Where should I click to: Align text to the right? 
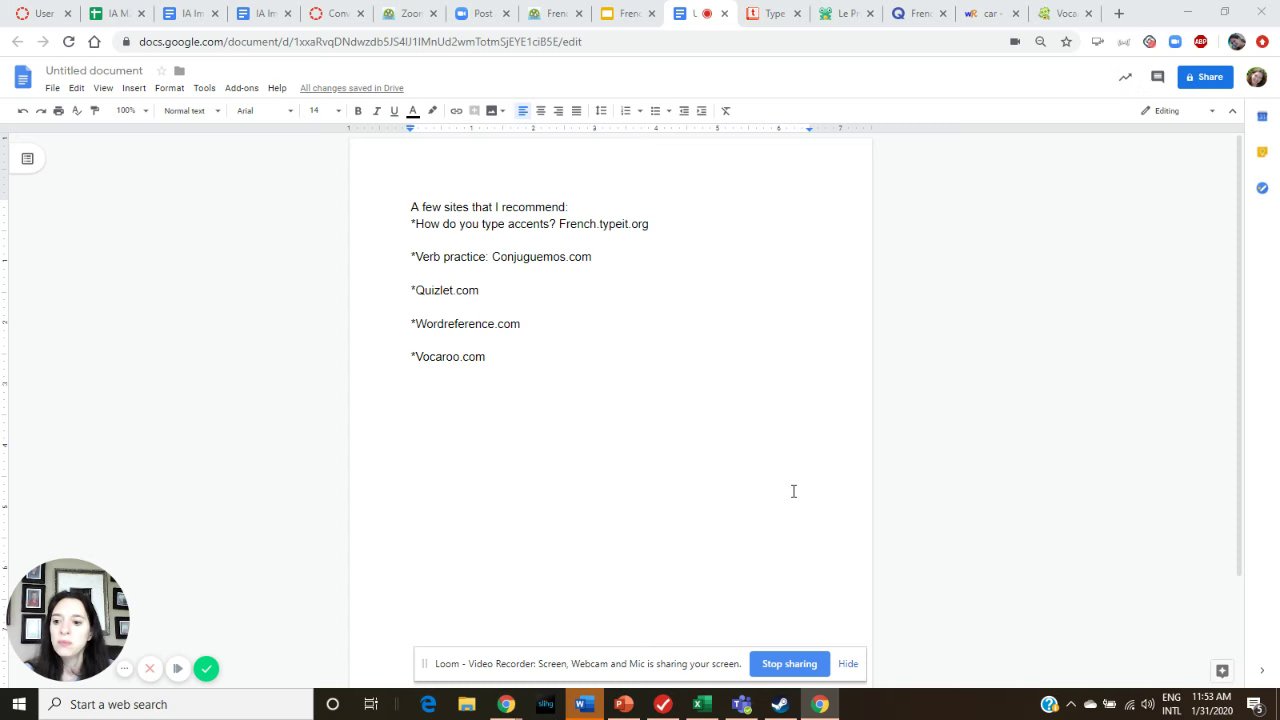[x=558, y=111]
